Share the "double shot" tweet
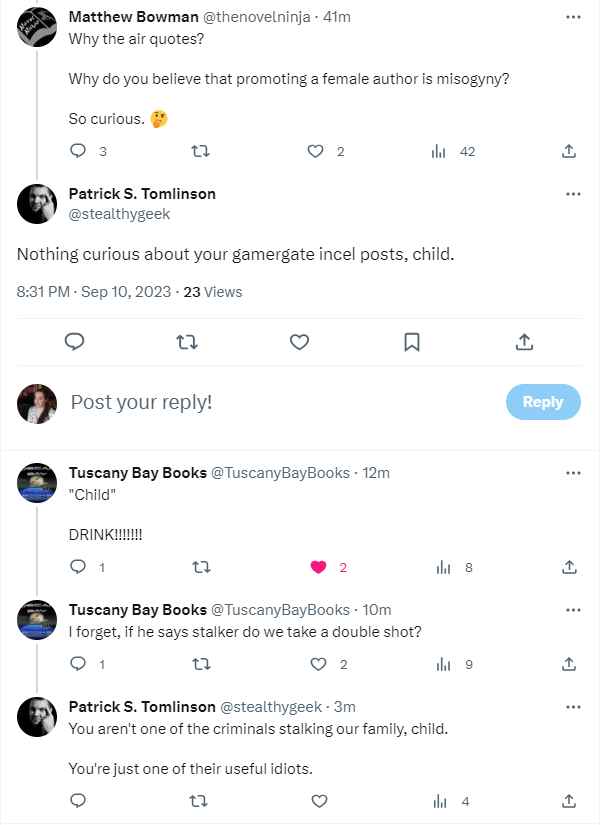The image size is (600, 825). coord(568,663)
